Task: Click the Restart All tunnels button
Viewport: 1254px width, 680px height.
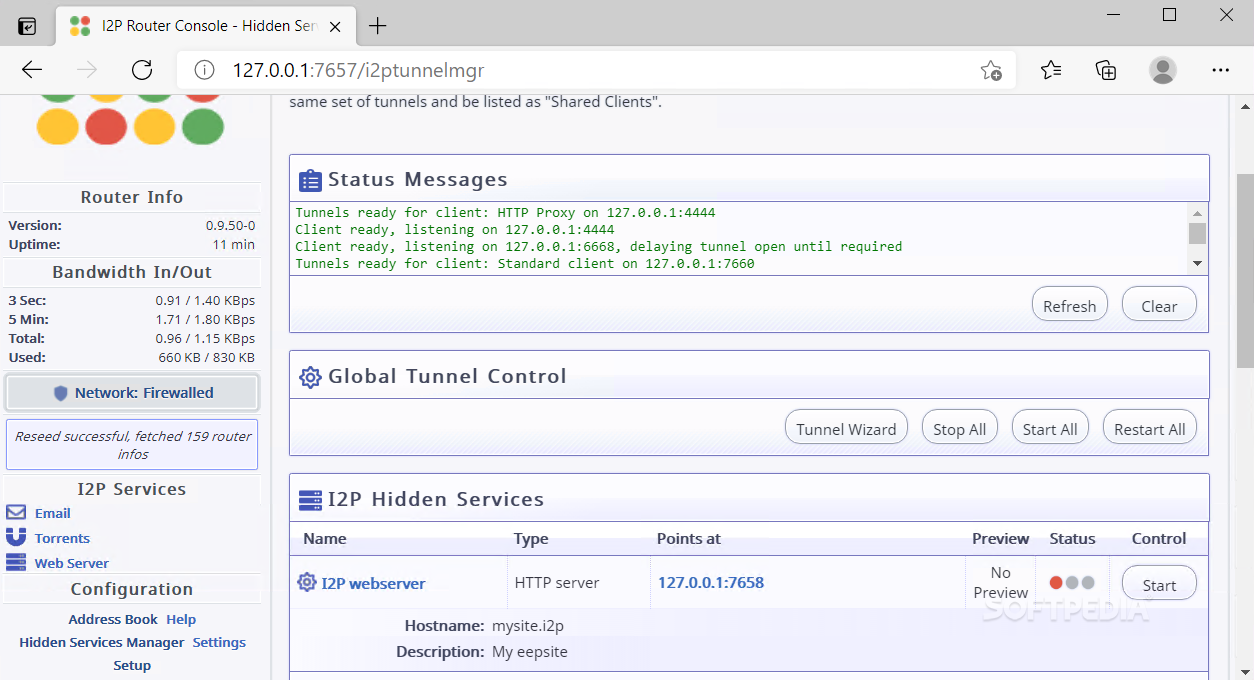Action: (1150, 428)
